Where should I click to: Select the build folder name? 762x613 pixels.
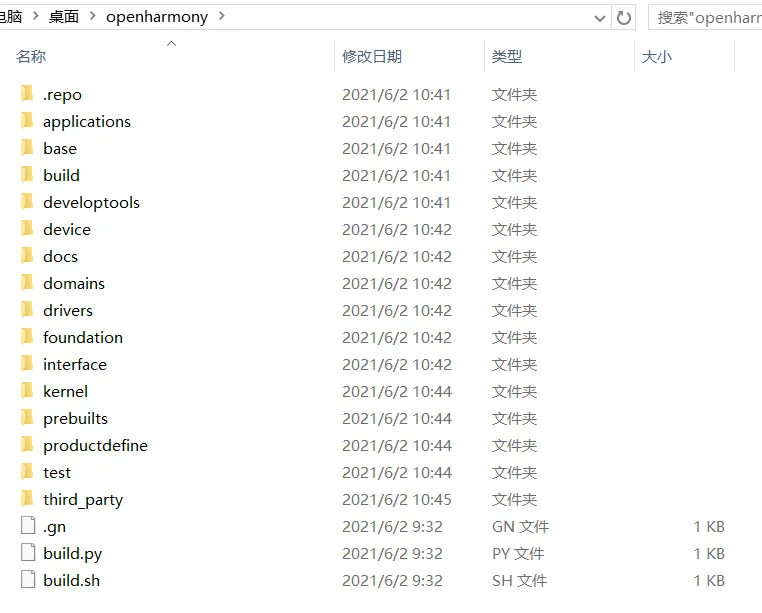61,175
